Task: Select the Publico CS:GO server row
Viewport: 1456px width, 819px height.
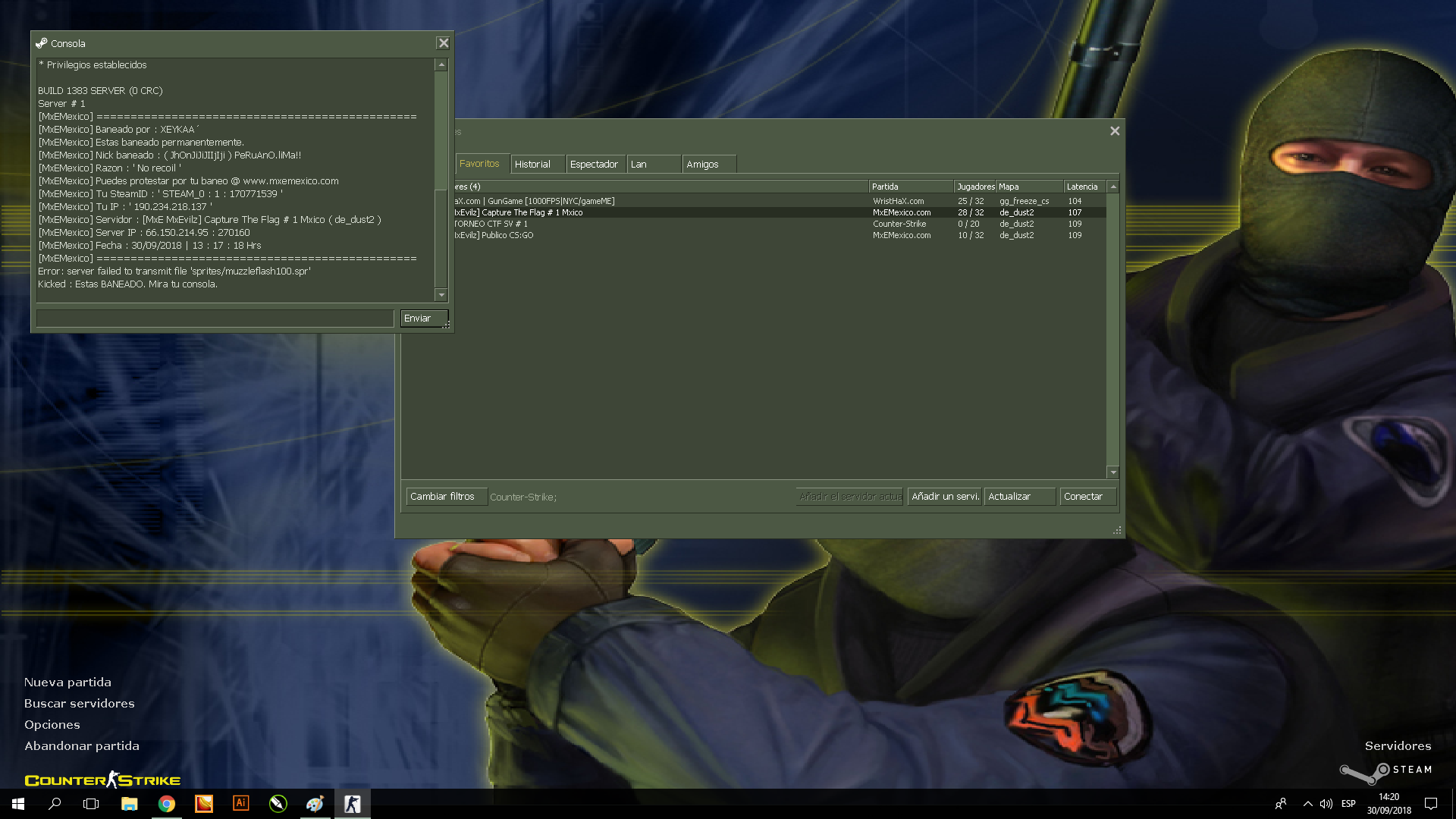Action: [779, 235]
